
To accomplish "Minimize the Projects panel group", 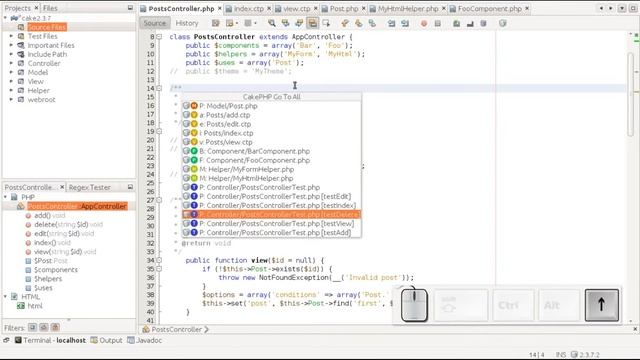I will [130, 8].
